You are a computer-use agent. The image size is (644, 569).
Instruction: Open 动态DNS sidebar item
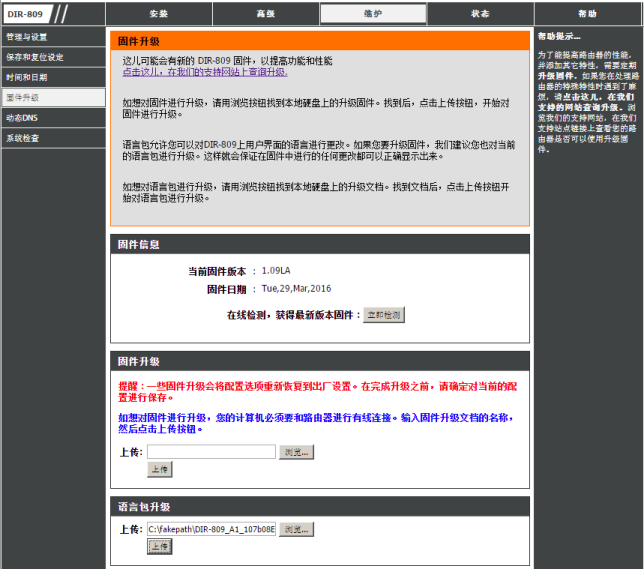point(53,118)
